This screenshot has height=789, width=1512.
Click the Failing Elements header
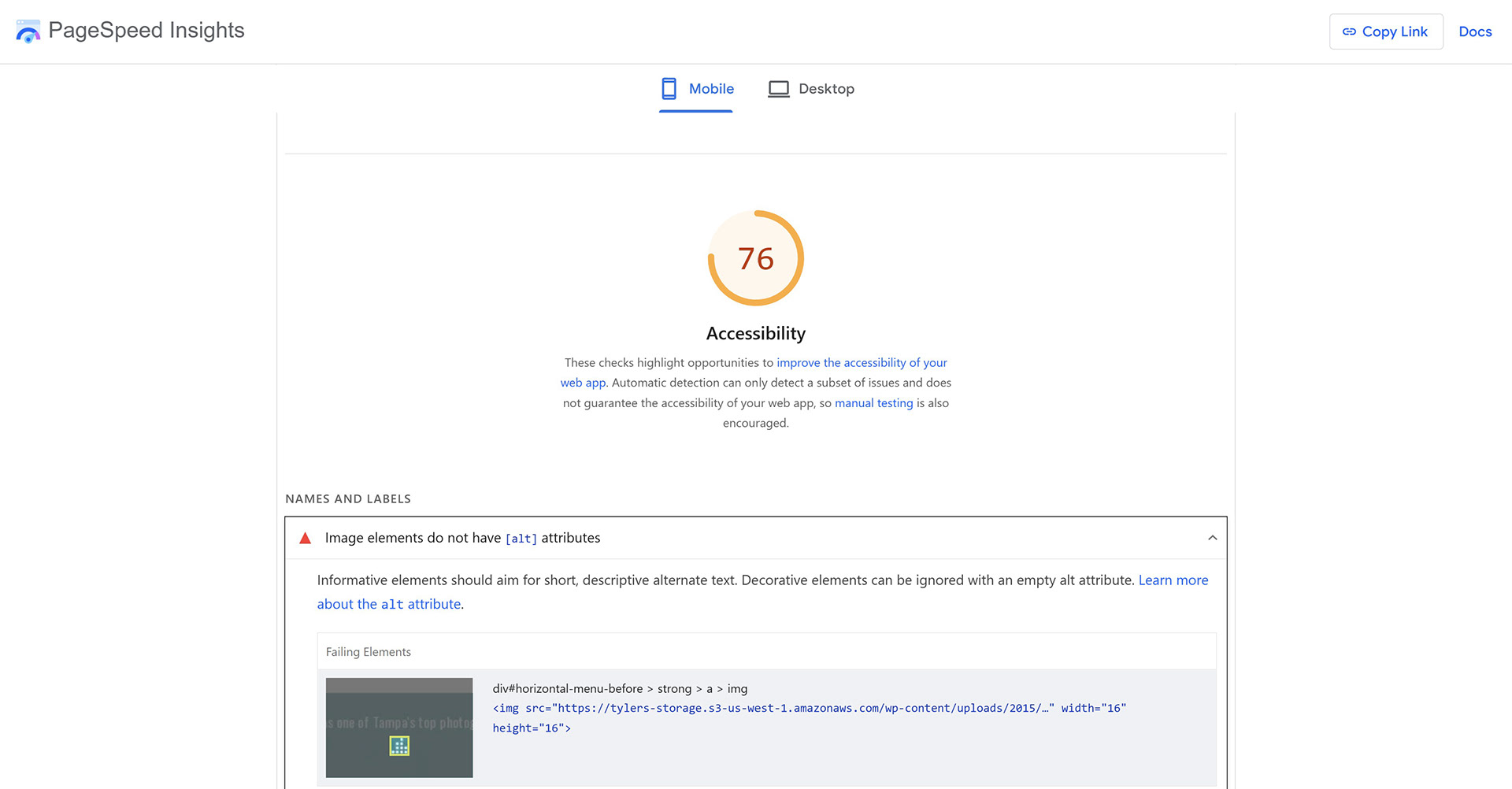[369, 652]
